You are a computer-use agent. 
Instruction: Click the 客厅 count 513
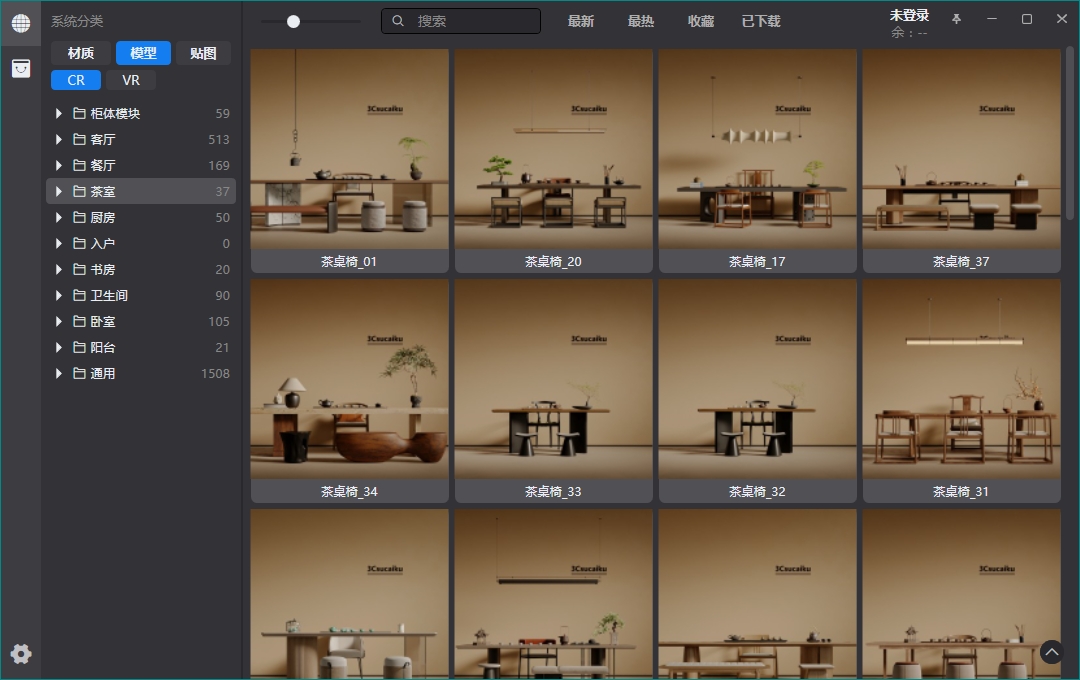point(219,139)
